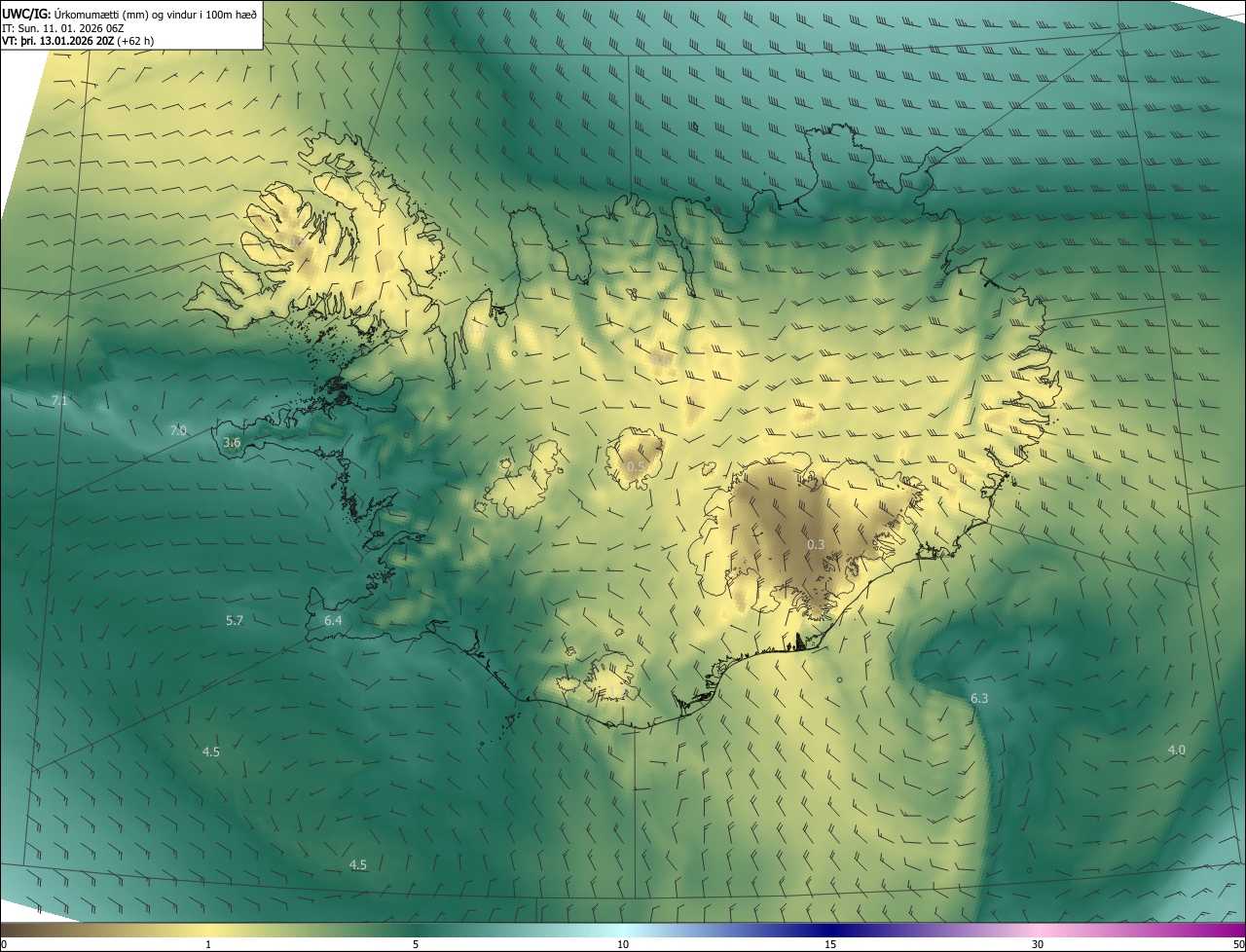Click the 50 tick on the color scale
This screenshot has width=1246, height=952.
pos(1238,945)
